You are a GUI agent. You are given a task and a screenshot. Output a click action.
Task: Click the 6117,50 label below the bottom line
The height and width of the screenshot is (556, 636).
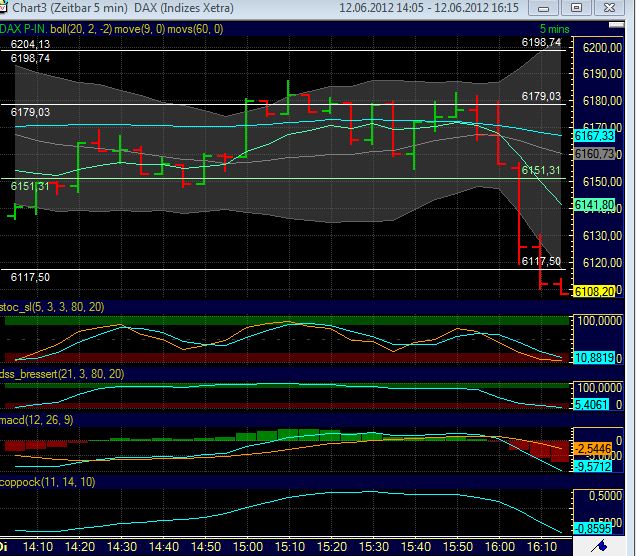[30, 277]
